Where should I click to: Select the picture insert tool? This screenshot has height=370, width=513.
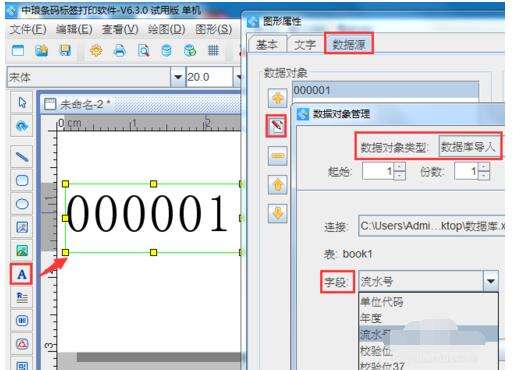click(x=22, y=250)
